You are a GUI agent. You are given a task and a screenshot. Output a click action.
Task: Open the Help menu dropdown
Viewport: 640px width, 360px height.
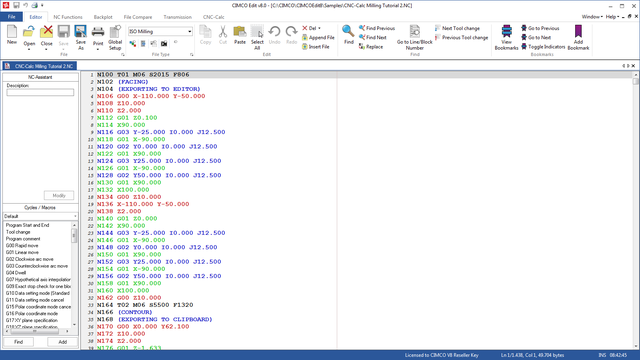tap(612, 17)
